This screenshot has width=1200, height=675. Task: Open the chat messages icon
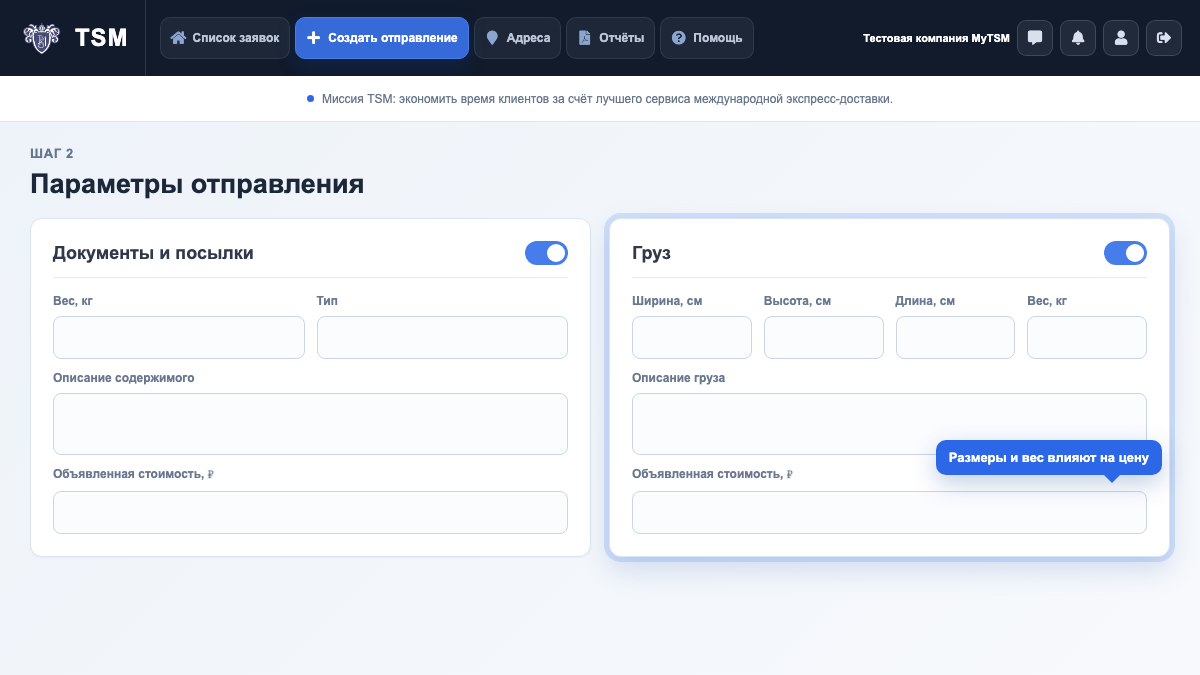[x=1035, y=38]
